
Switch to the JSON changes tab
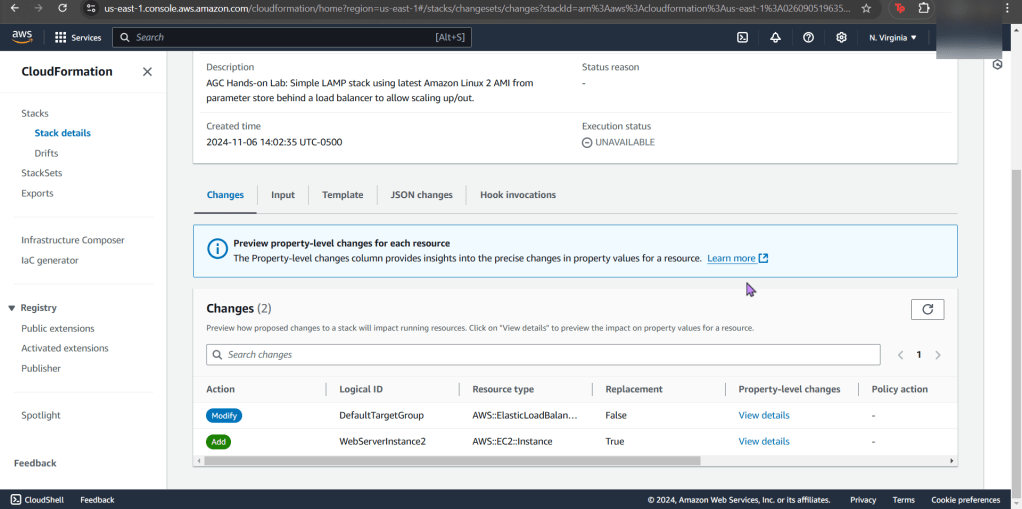421,195
